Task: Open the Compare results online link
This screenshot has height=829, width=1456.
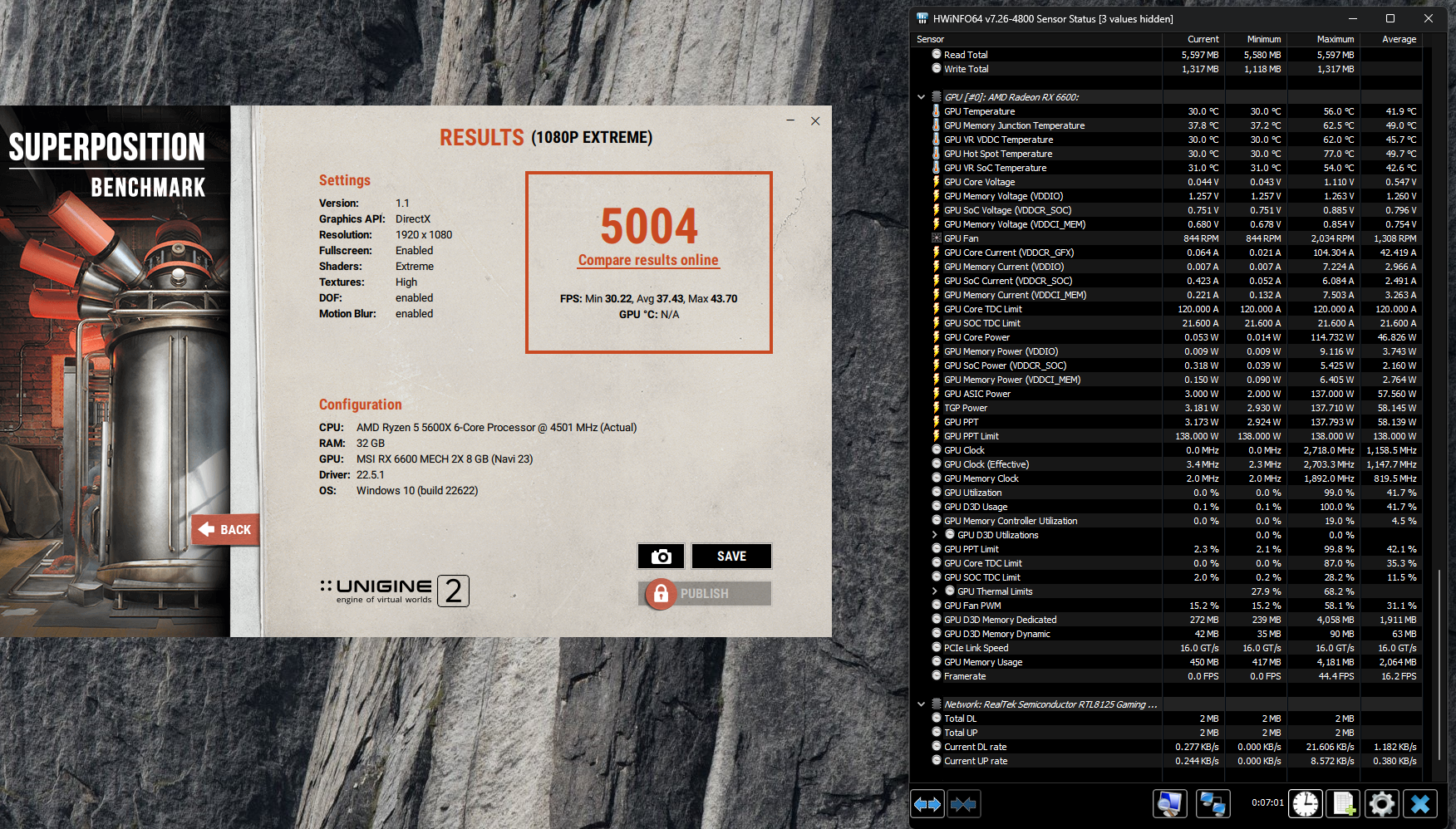Action: click(x=648, y=260)
